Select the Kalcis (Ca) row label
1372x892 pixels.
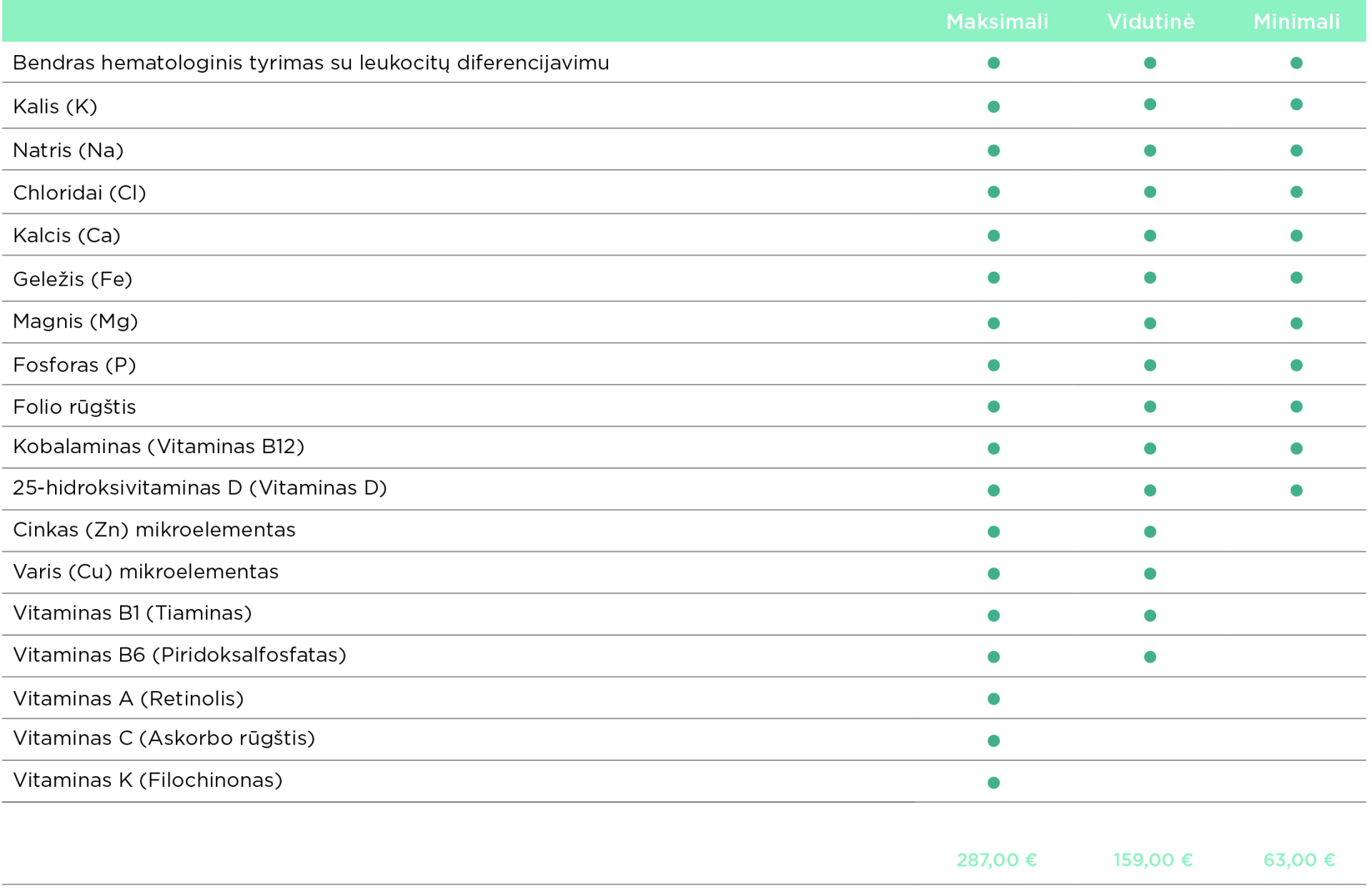[x=66, y=235]
